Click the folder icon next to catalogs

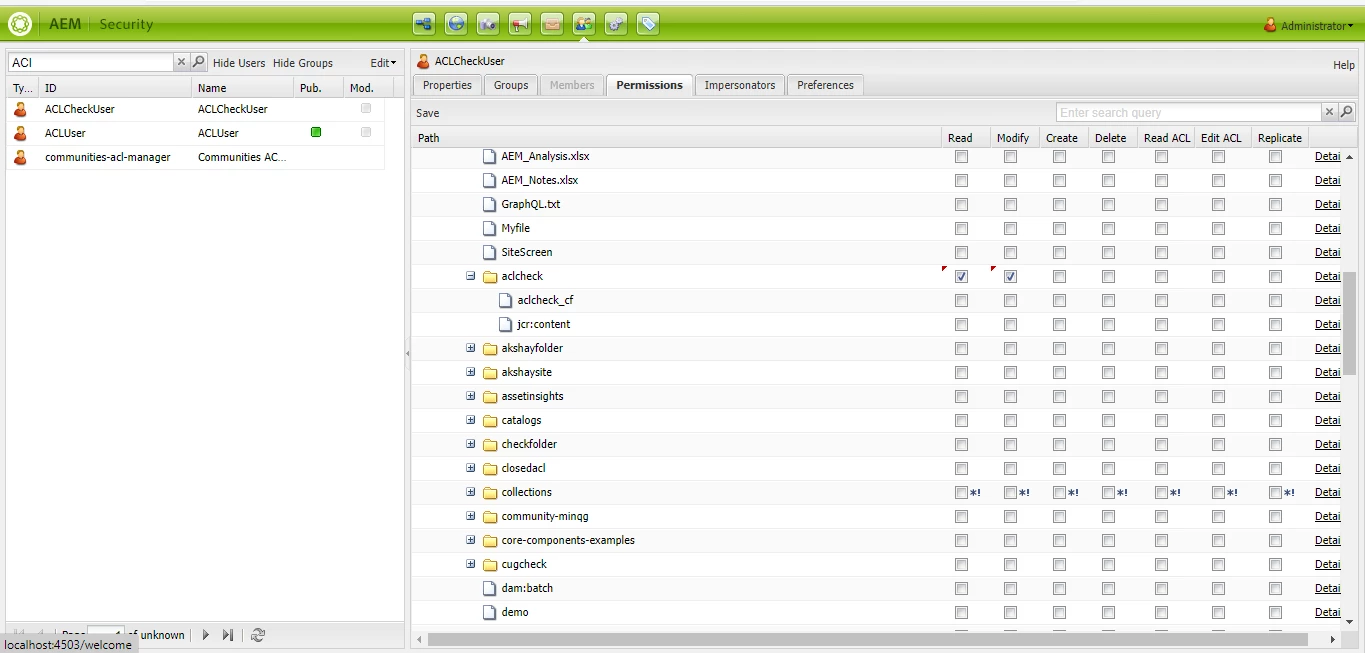click(x=490, y=420)
